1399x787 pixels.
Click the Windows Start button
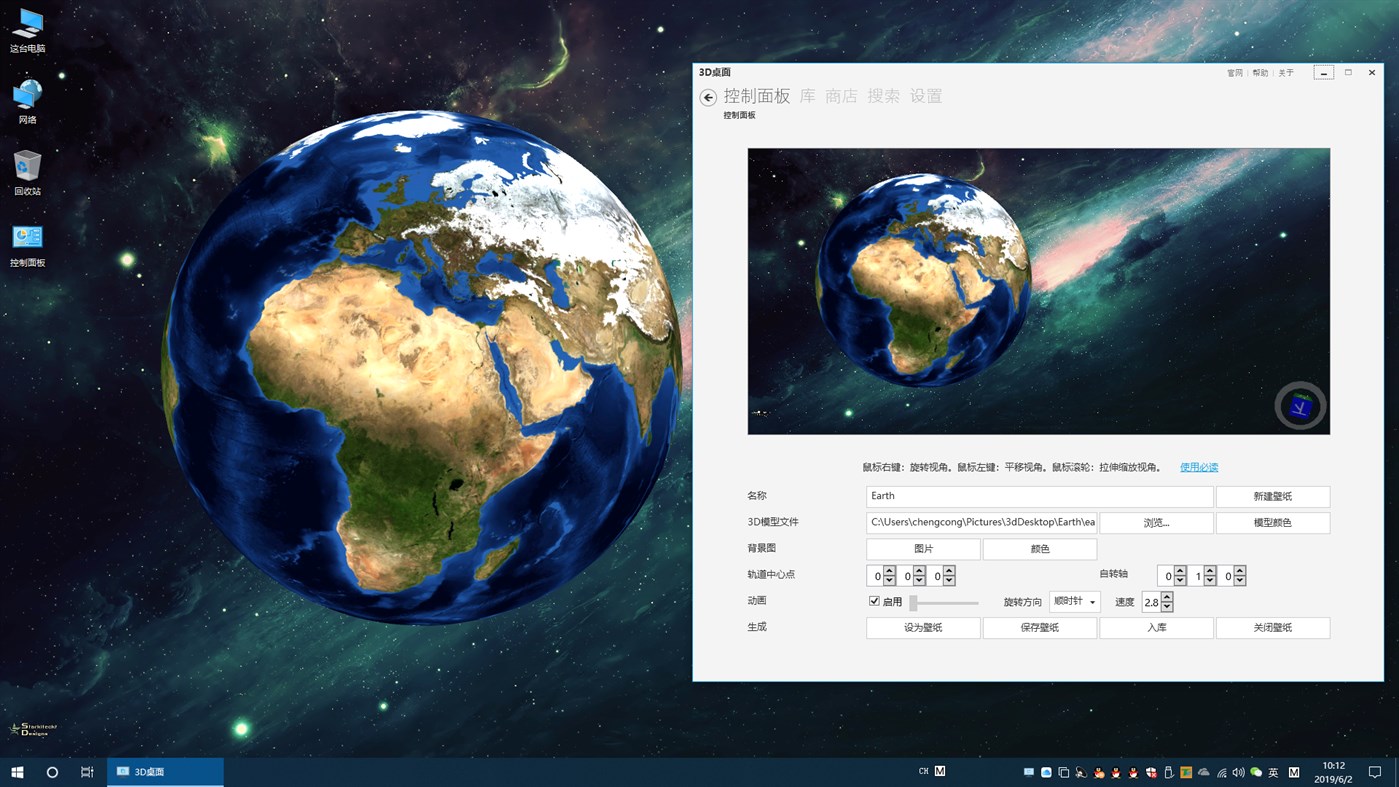(19, 771)
